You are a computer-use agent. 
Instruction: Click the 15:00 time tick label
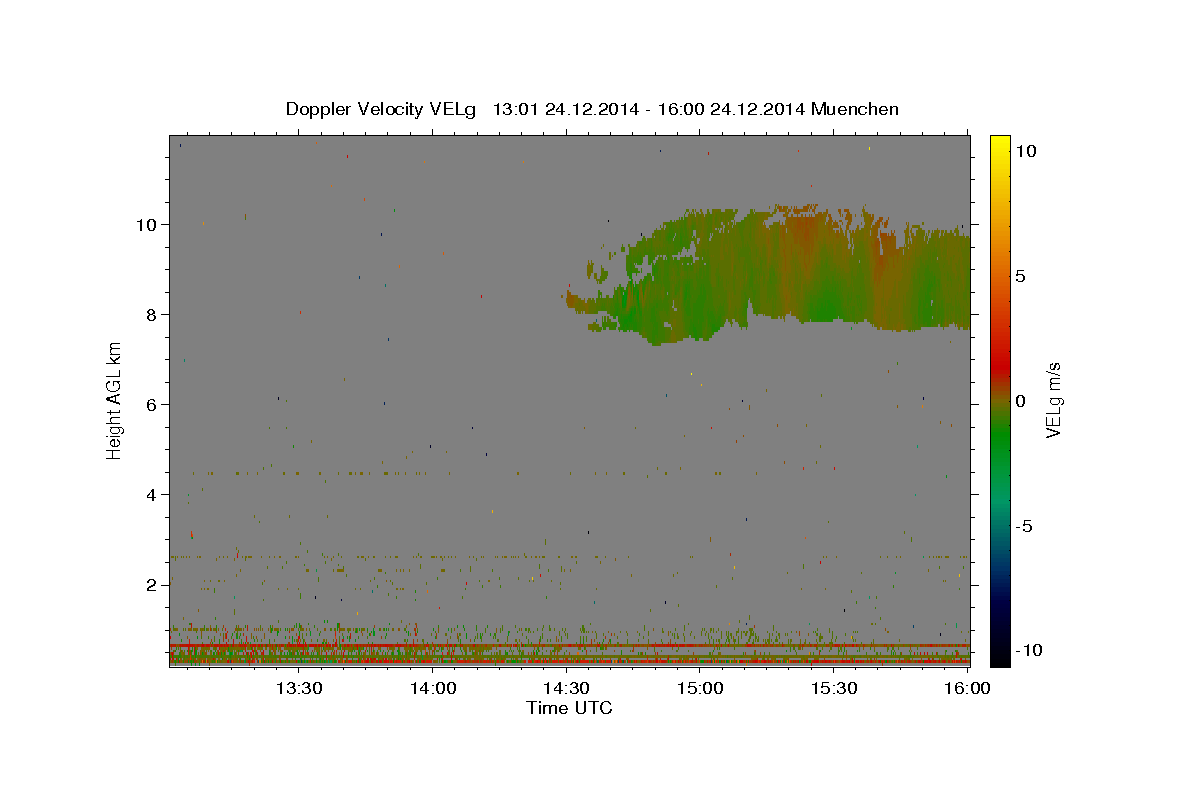coord(699,688)
